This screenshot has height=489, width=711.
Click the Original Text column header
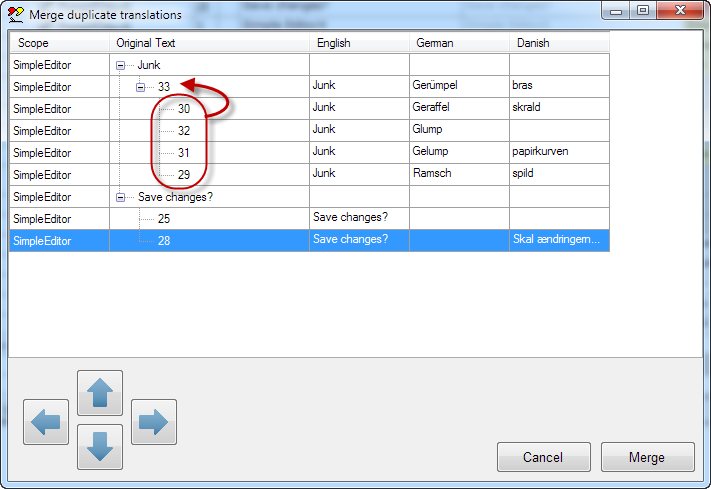209,43
